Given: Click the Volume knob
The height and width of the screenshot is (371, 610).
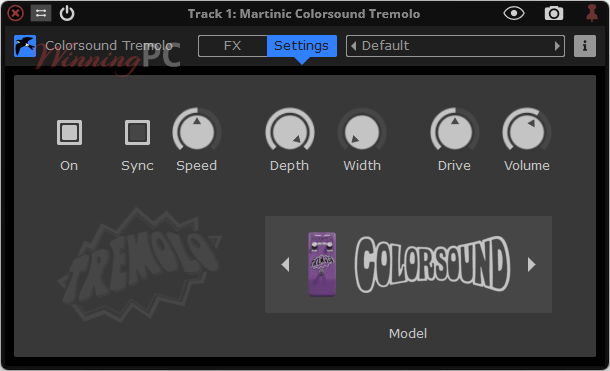Looking at the screenshot, I should pyautogui.click(x=527, y=131).
